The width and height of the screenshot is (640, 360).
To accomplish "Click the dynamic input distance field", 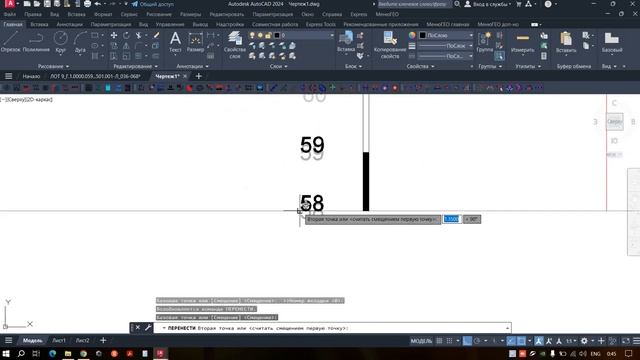I will point(452,219).
